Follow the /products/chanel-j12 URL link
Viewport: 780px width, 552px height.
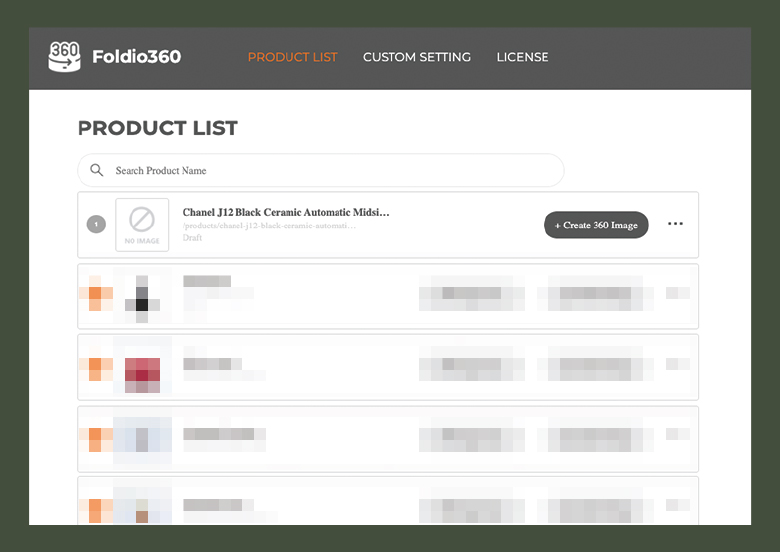269,226
